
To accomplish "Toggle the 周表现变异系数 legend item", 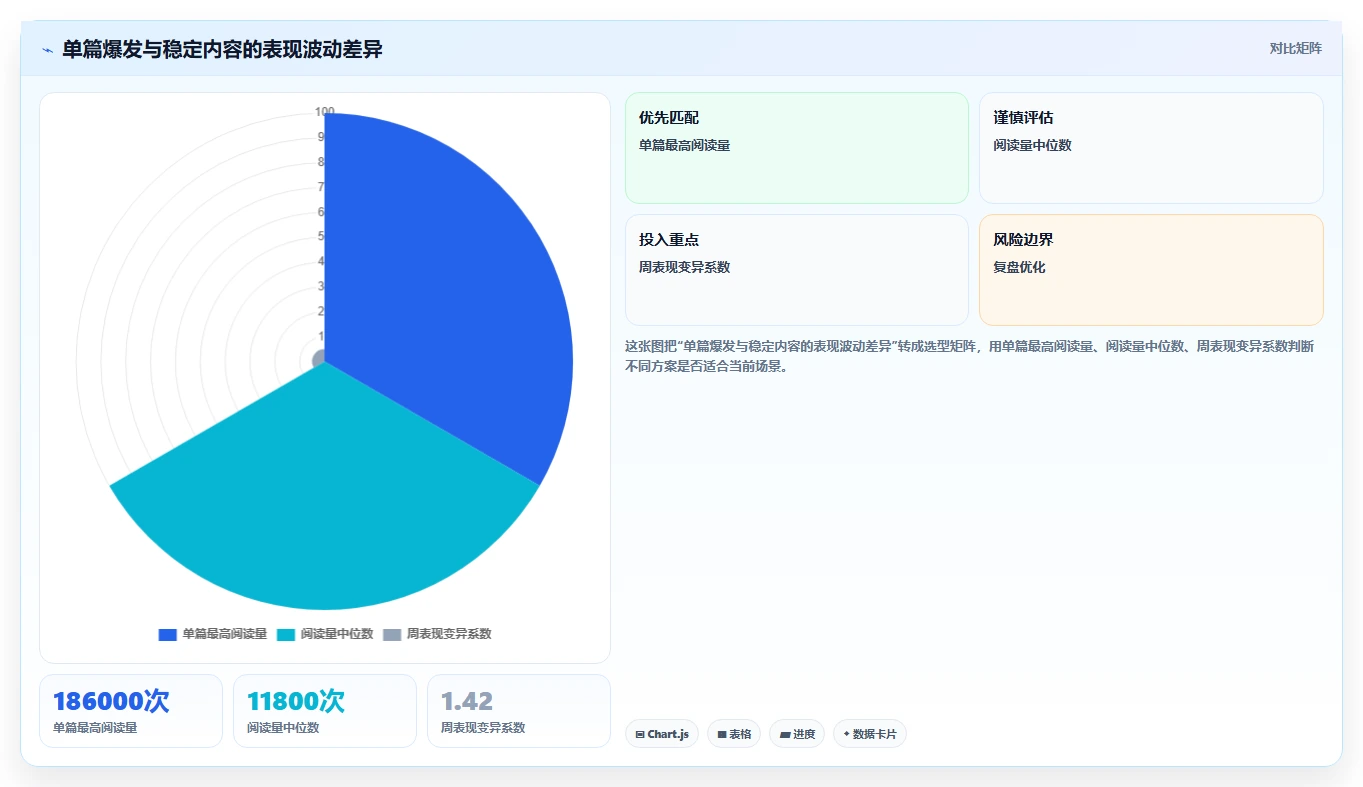I will click(437, 634).
